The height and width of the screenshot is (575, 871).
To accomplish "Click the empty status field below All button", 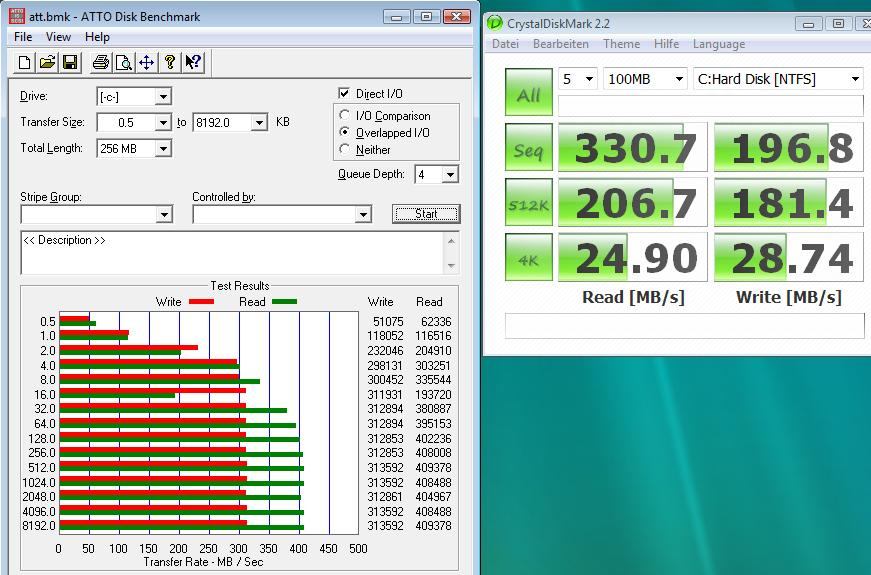I will pos(710,106).
